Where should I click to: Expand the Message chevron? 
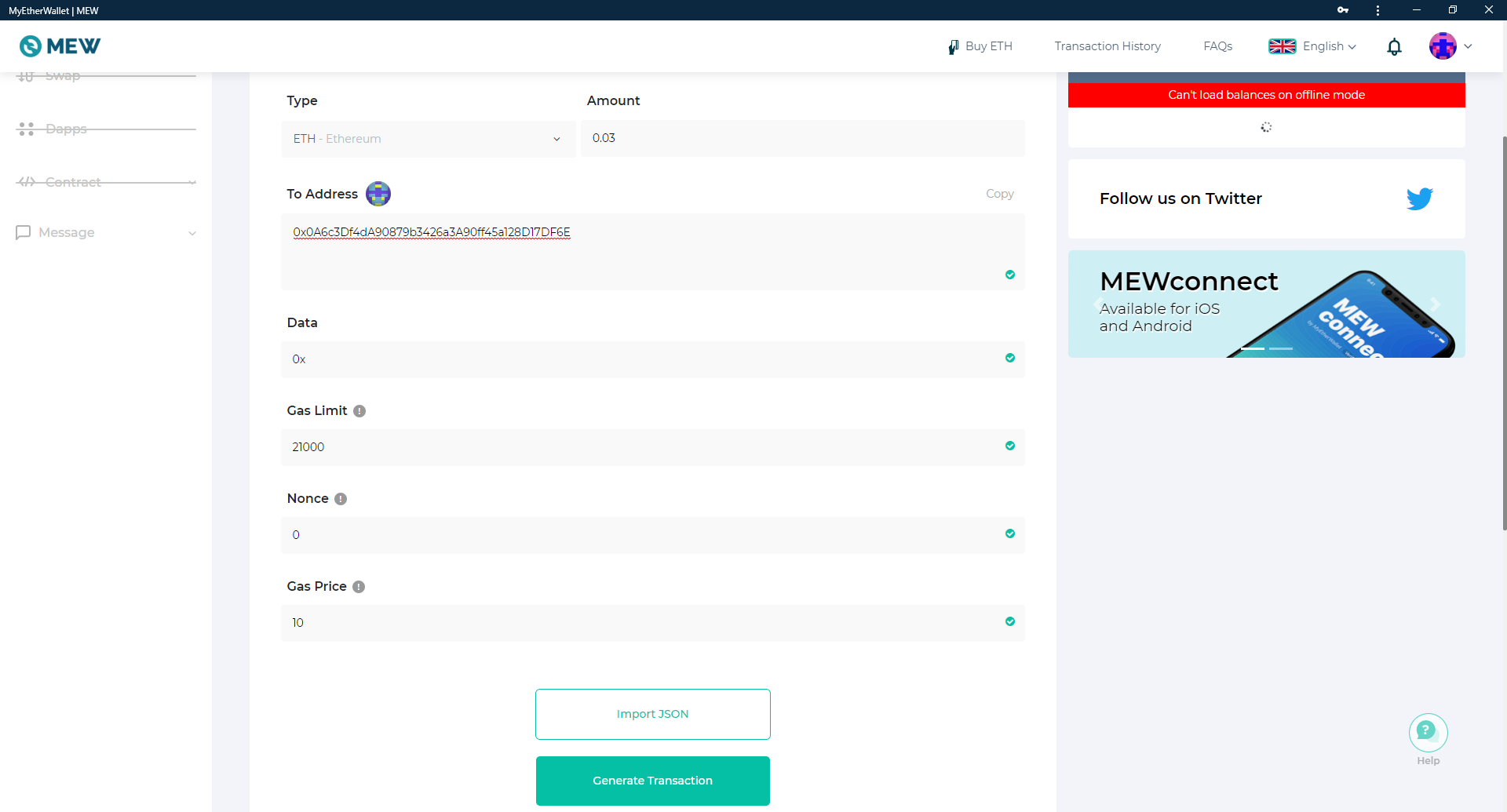[192, 233]
